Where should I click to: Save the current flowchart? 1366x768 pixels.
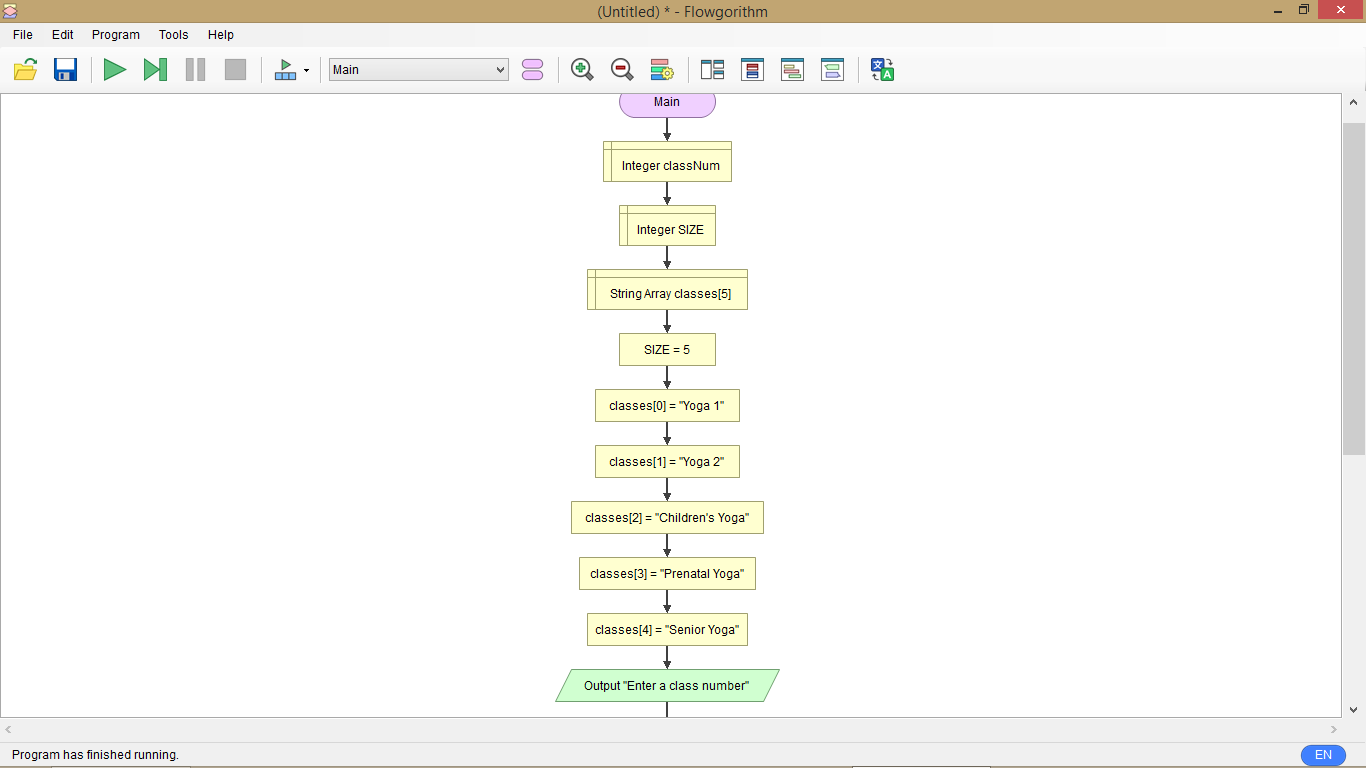[x=64, y=69]
